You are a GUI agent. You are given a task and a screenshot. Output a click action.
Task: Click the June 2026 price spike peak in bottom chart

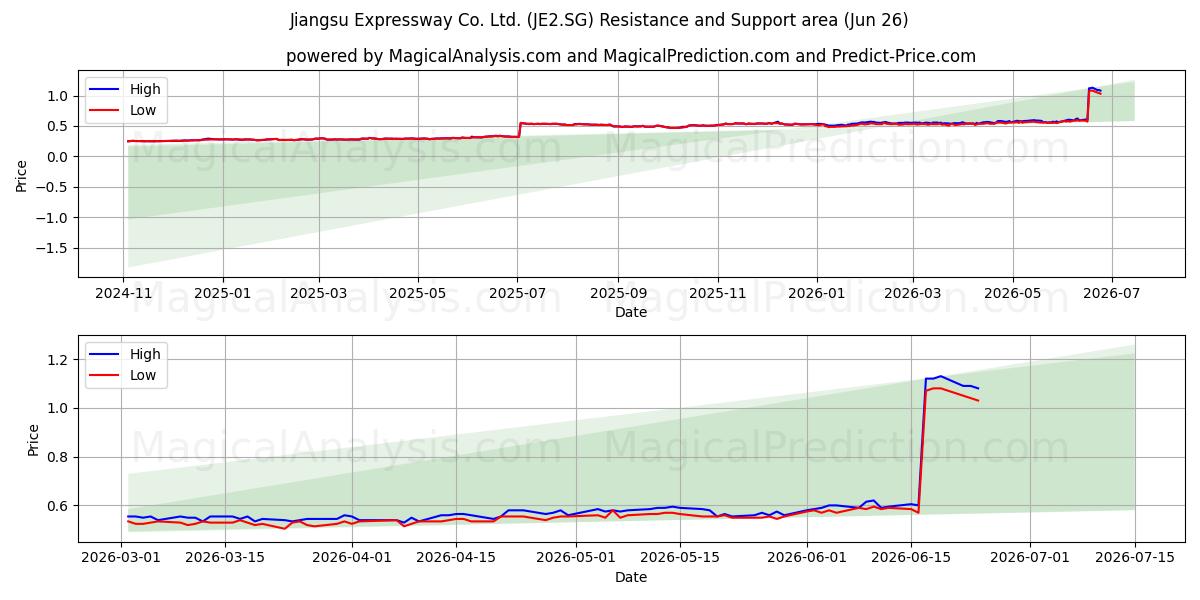tap(940, 376)
